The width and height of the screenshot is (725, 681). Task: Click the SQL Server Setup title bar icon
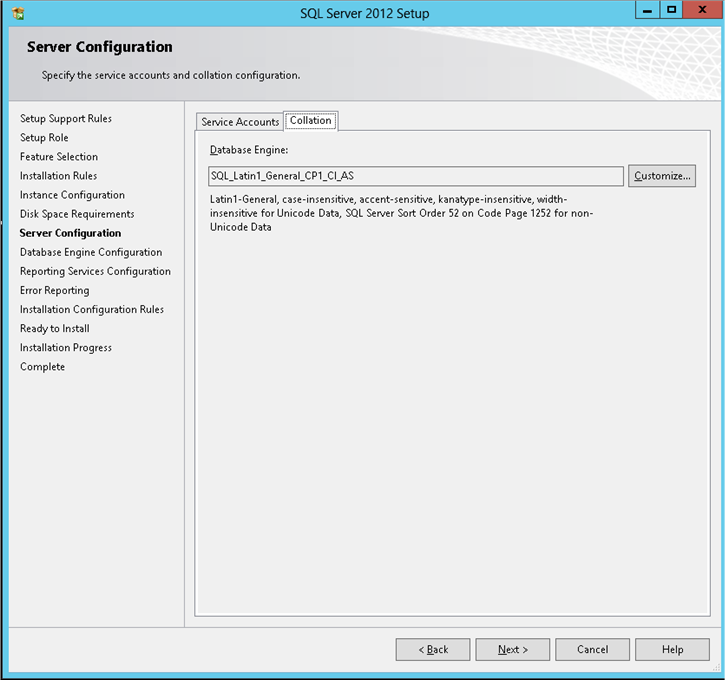pyautogui.click(x=18, y=13)
